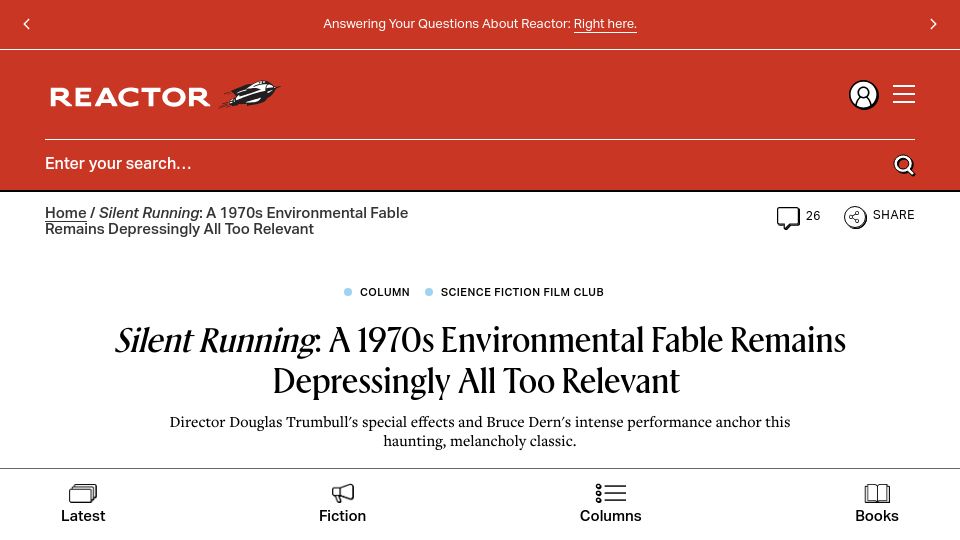
Task: Click the subtitle mentioning Douglas Trumbull
Action: click(x=480, y=432)
